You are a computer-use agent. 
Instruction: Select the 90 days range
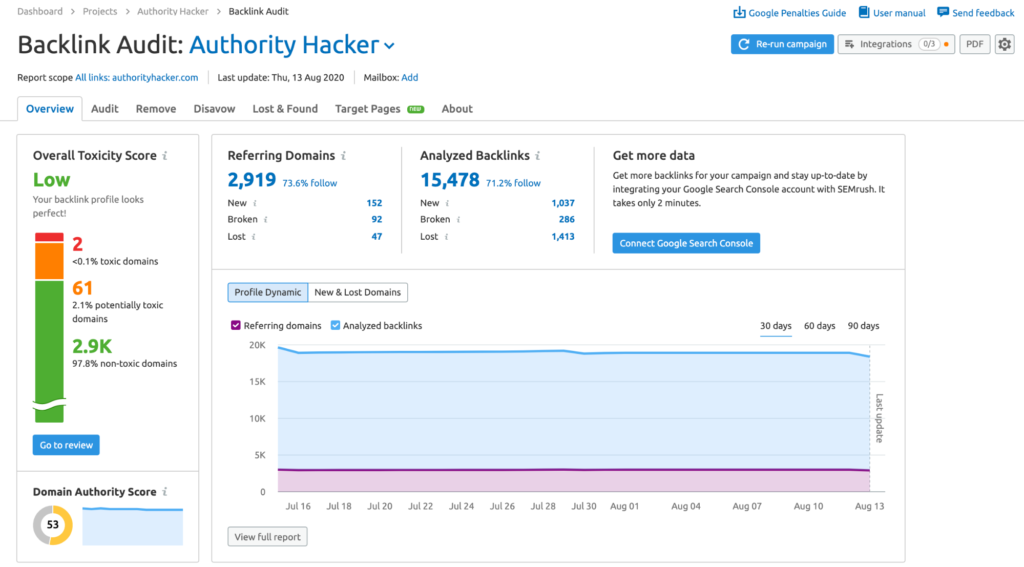click(863, 326)
